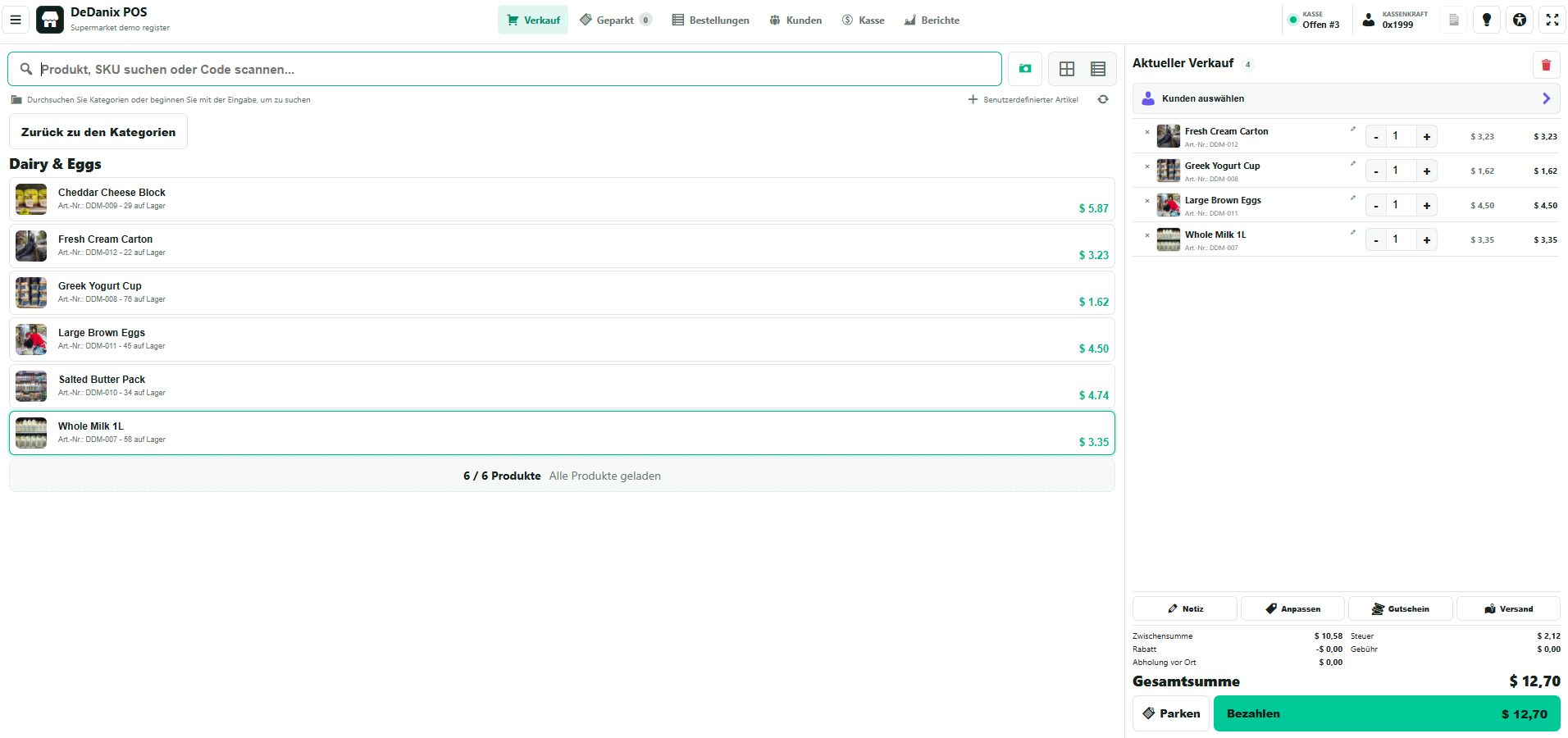Increase Fresh Cream Carton quantity
This screenshot has height=738, width=1568.
1427,136
